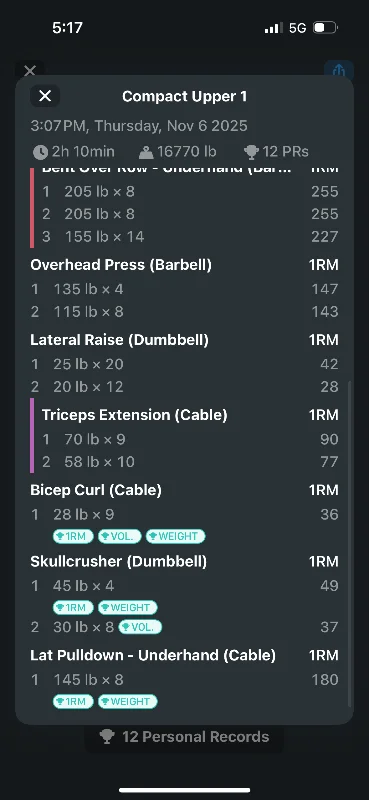Image resolution: width=369 pixels, height=800 pixels.
Task: Tap the share icon at top right
Action: click(x=339, y=70)
